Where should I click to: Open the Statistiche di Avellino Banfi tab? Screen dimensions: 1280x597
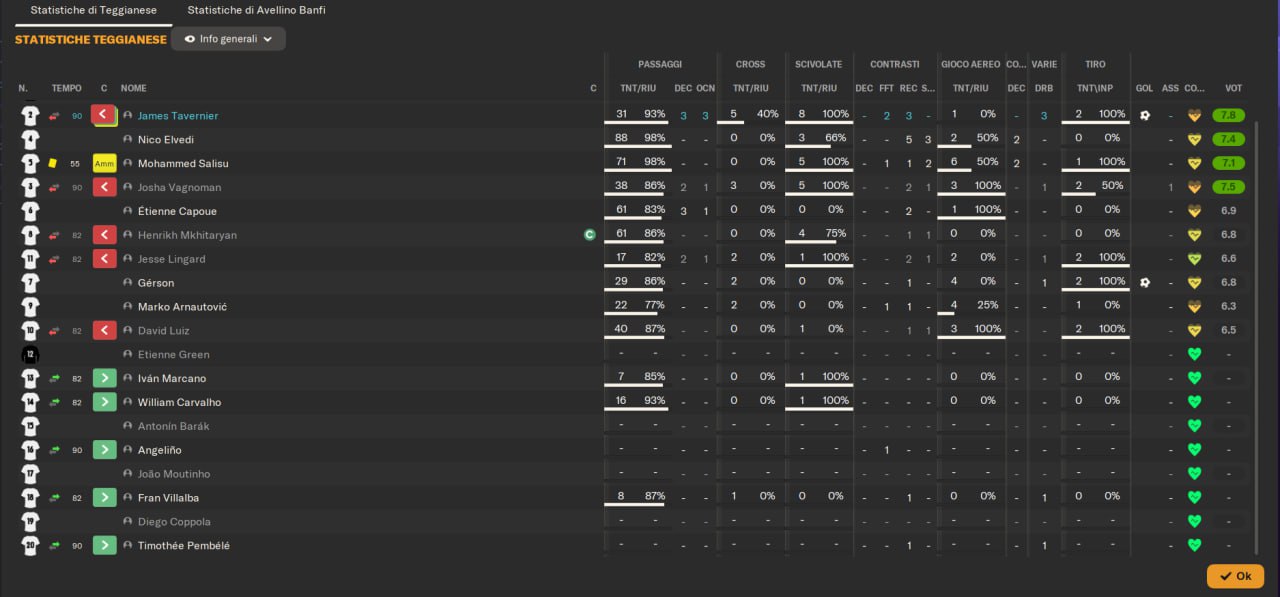[x=256, y=10]
